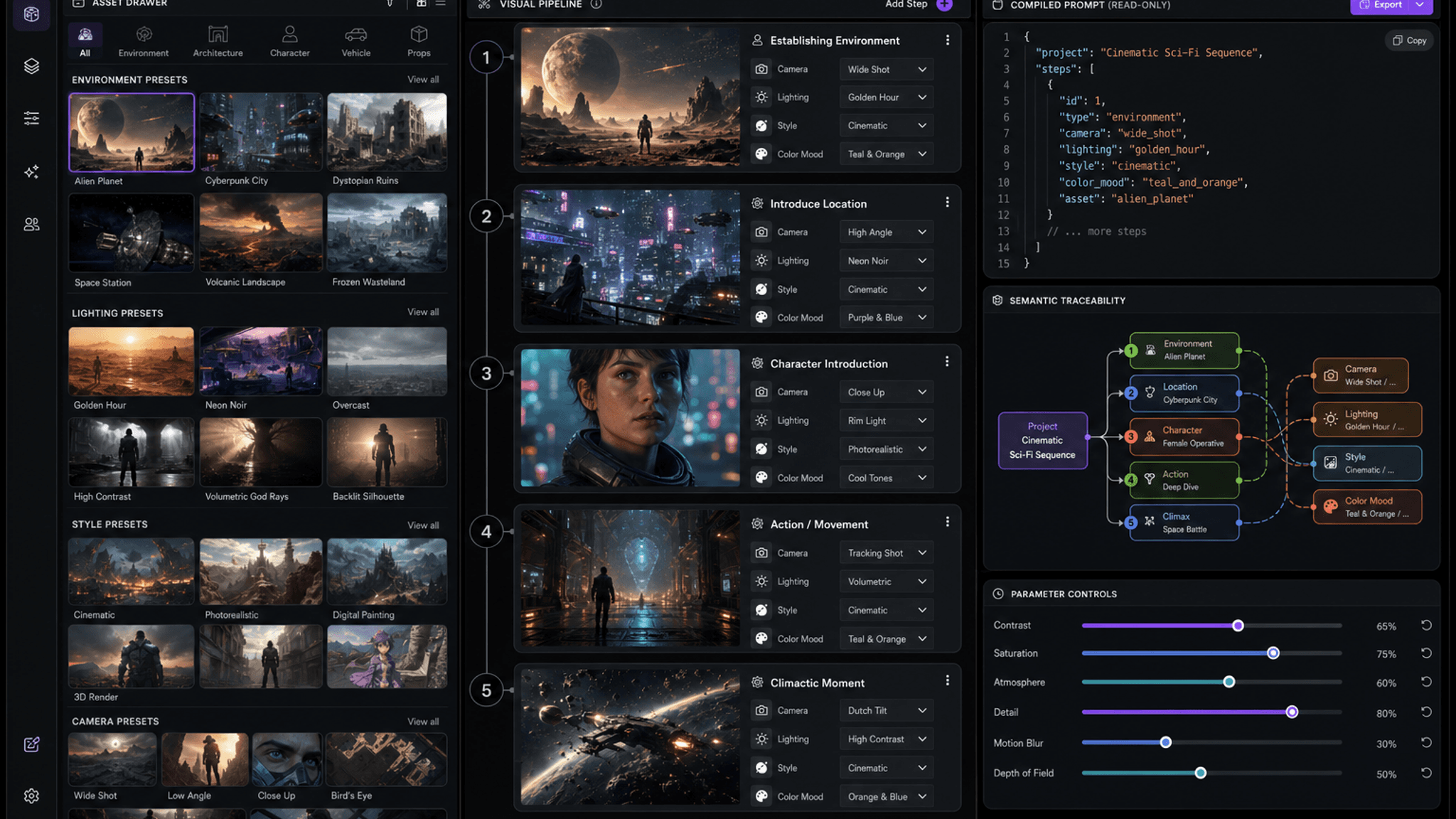Click the Contrast slider handle
1456x819 pixels.
1238,626
